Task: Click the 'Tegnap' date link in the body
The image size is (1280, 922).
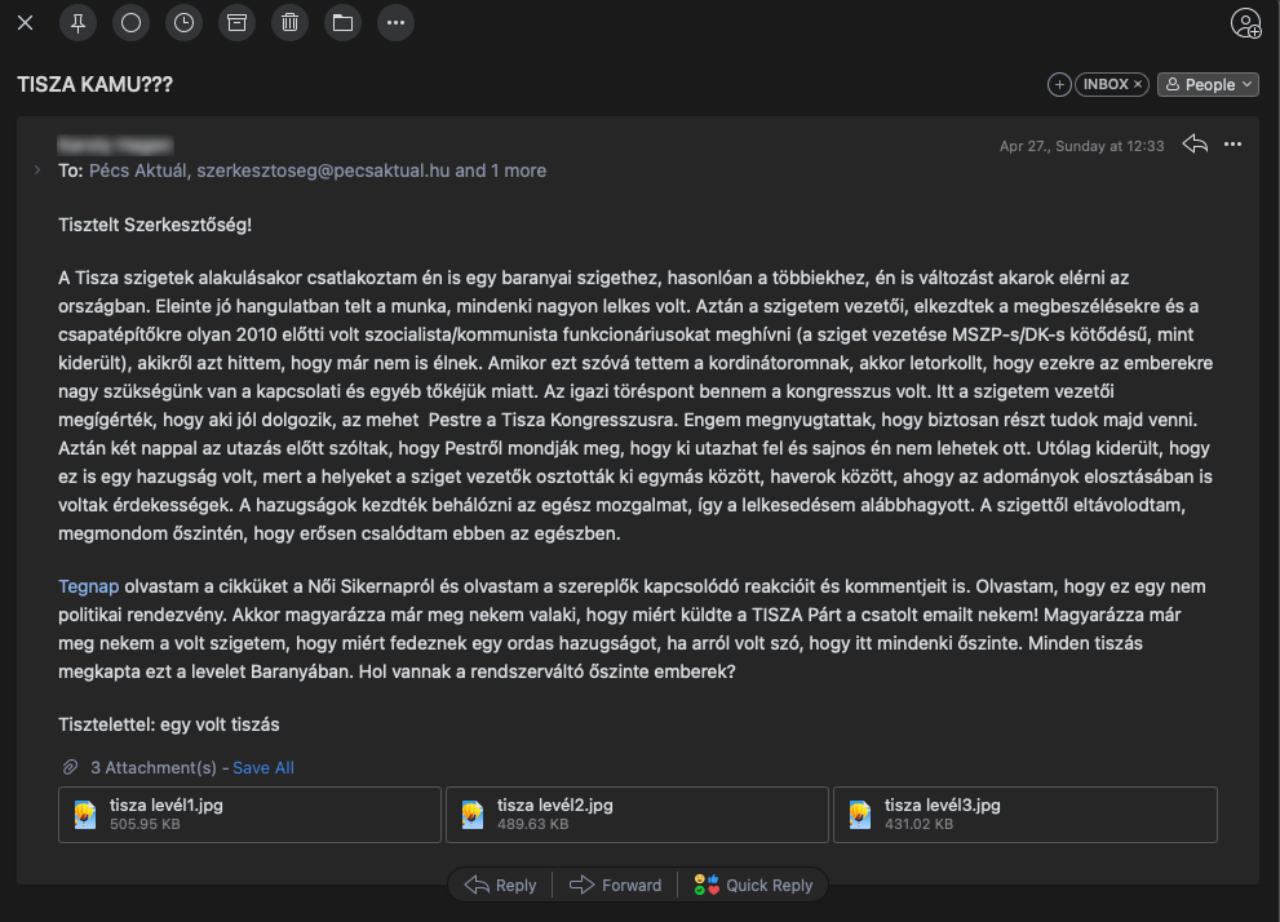Action: point(88,586)
